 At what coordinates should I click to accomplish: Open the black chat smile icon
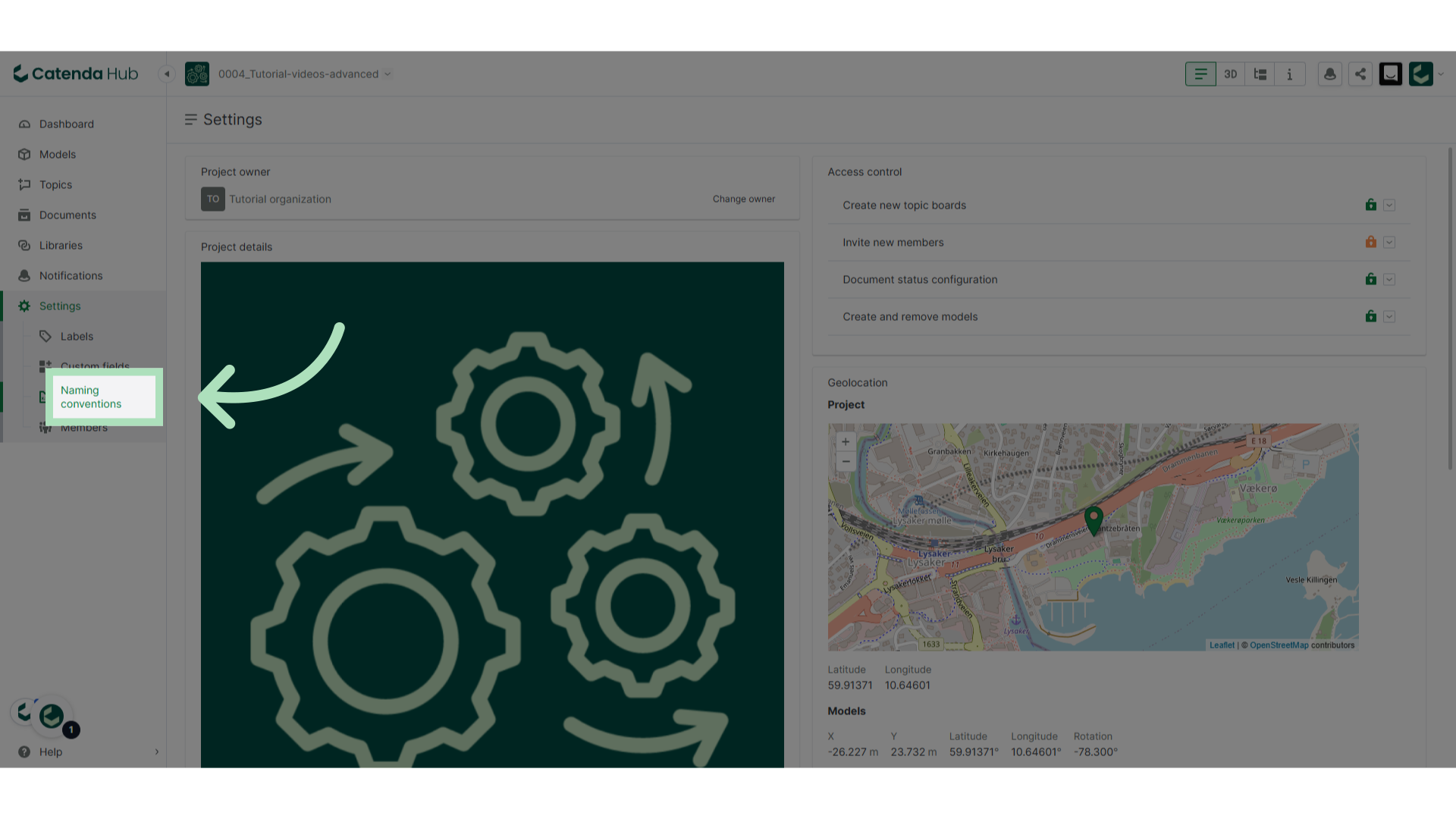1391,74
